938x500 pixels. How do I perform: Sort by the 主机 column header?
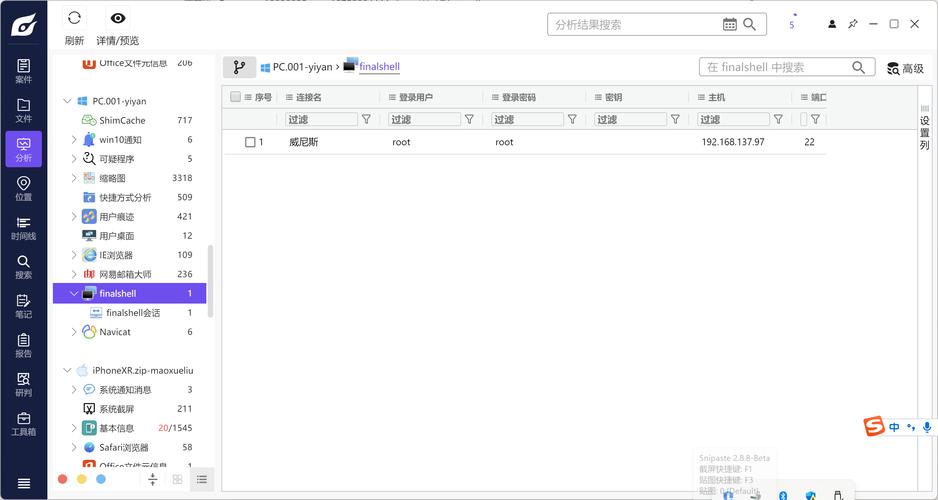coord(717,97)
